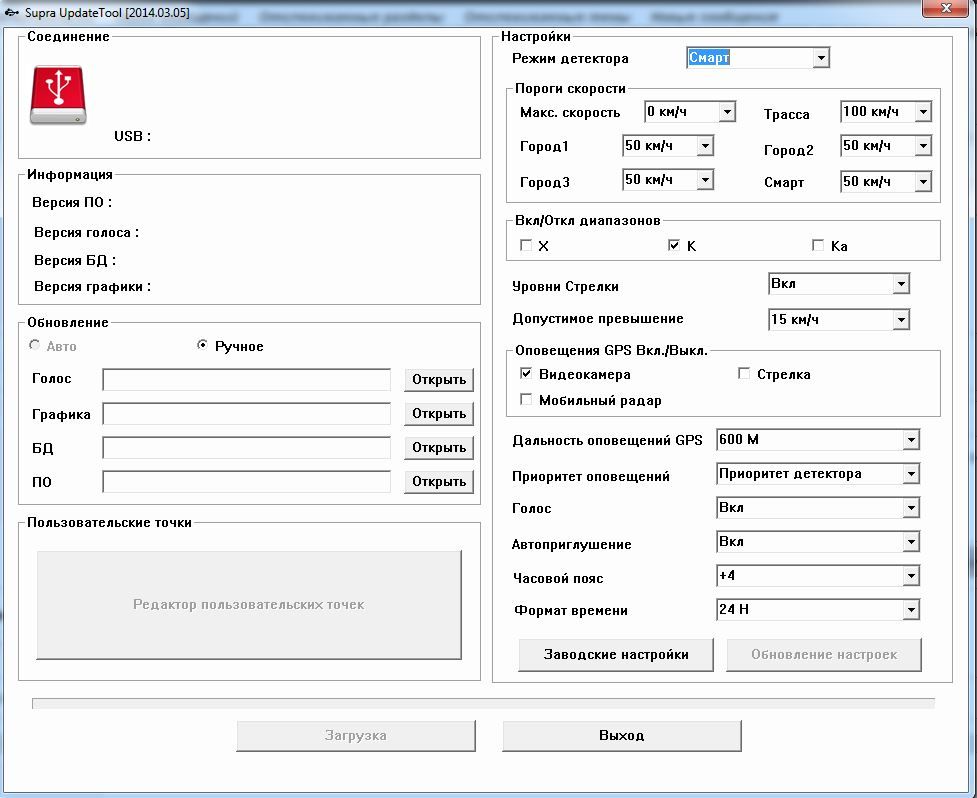977x798 pixels.
Task: Check the Стрелка GPS alert checkbox
Action: pos(744,374)
